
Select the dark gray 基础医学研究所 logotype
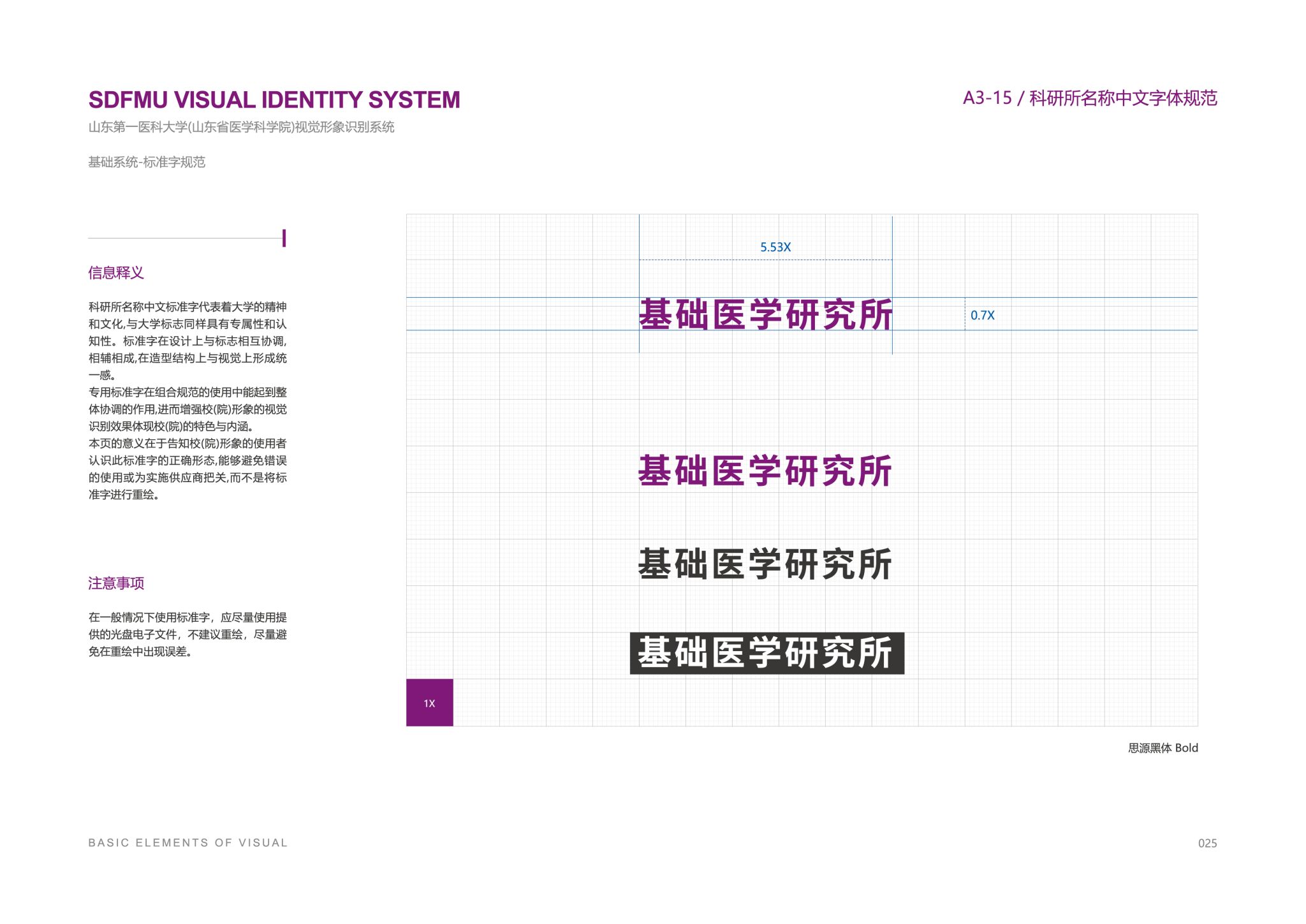tap(765, 564)
